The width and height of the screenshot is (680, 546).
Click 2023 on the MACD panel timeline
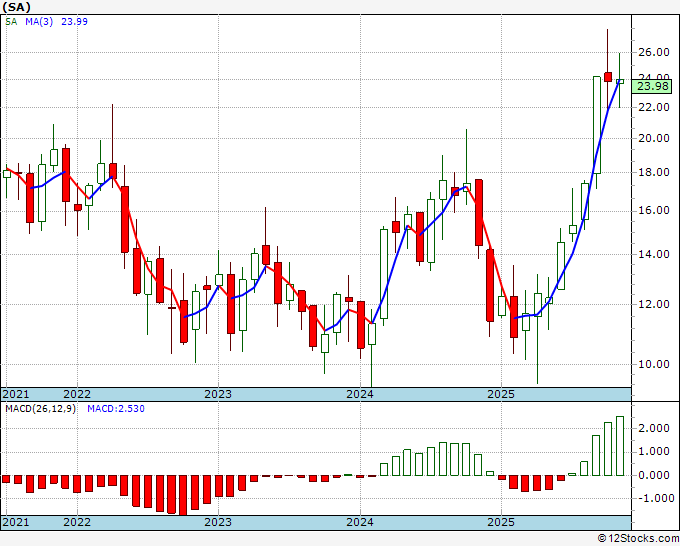[218, 522]
